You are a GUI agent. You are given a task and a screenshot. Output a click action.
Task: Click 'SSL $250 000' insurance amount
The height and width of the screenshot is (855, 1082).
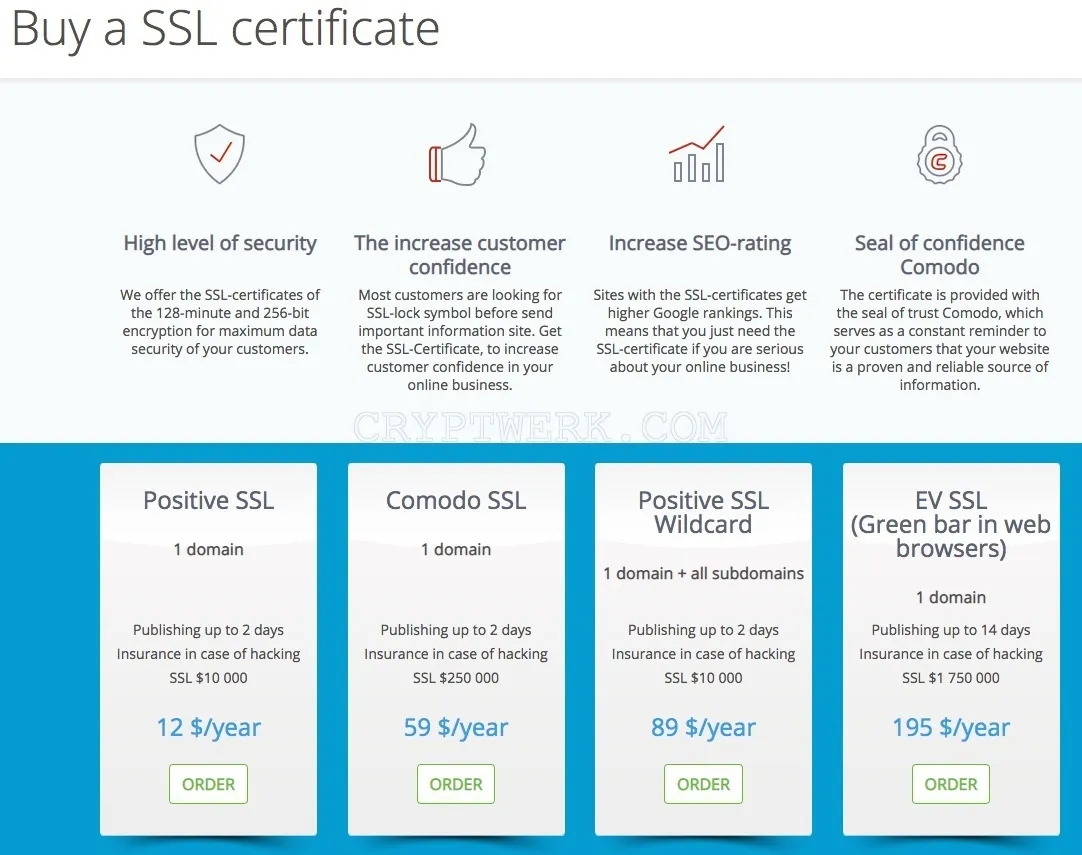[x=455, y=678]
